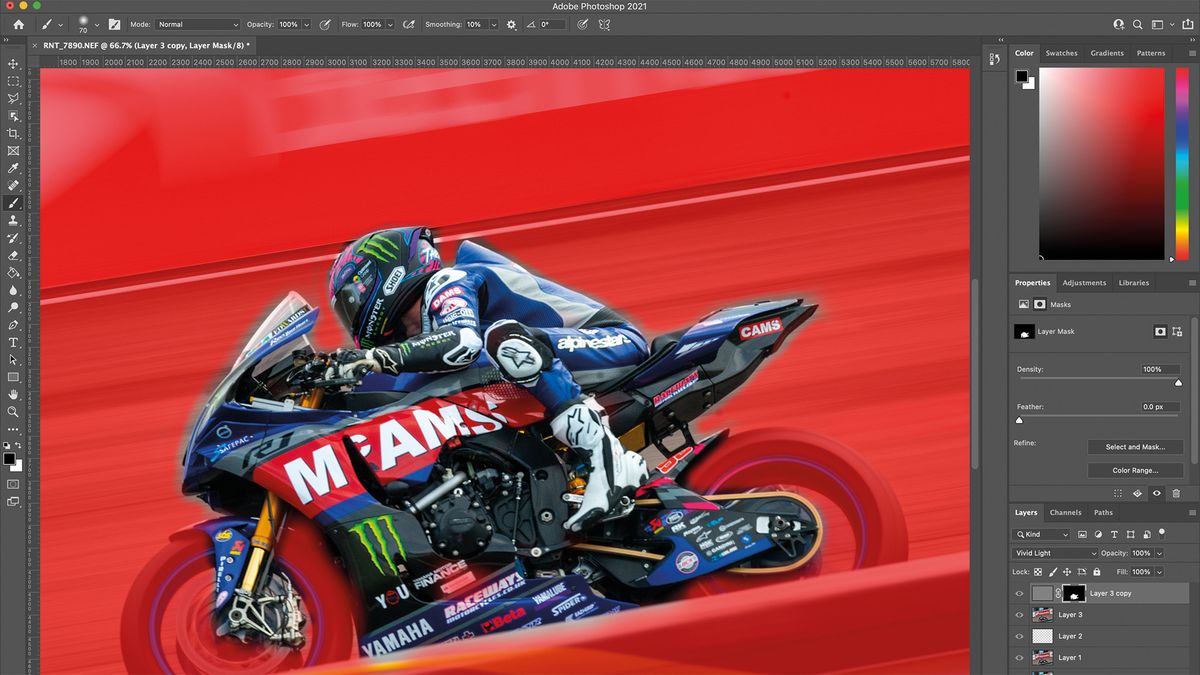Toggle brush settings panel icon
The image size is (1200, 675).
[113, 24]
